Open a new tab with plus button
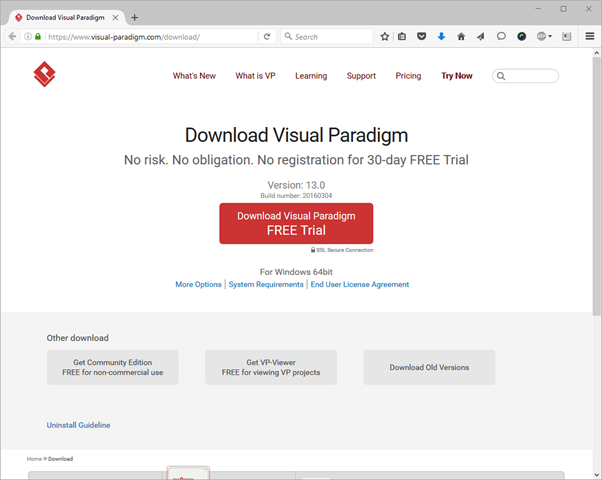This screenshot has height=480, width=602. (x=134, y=18)
